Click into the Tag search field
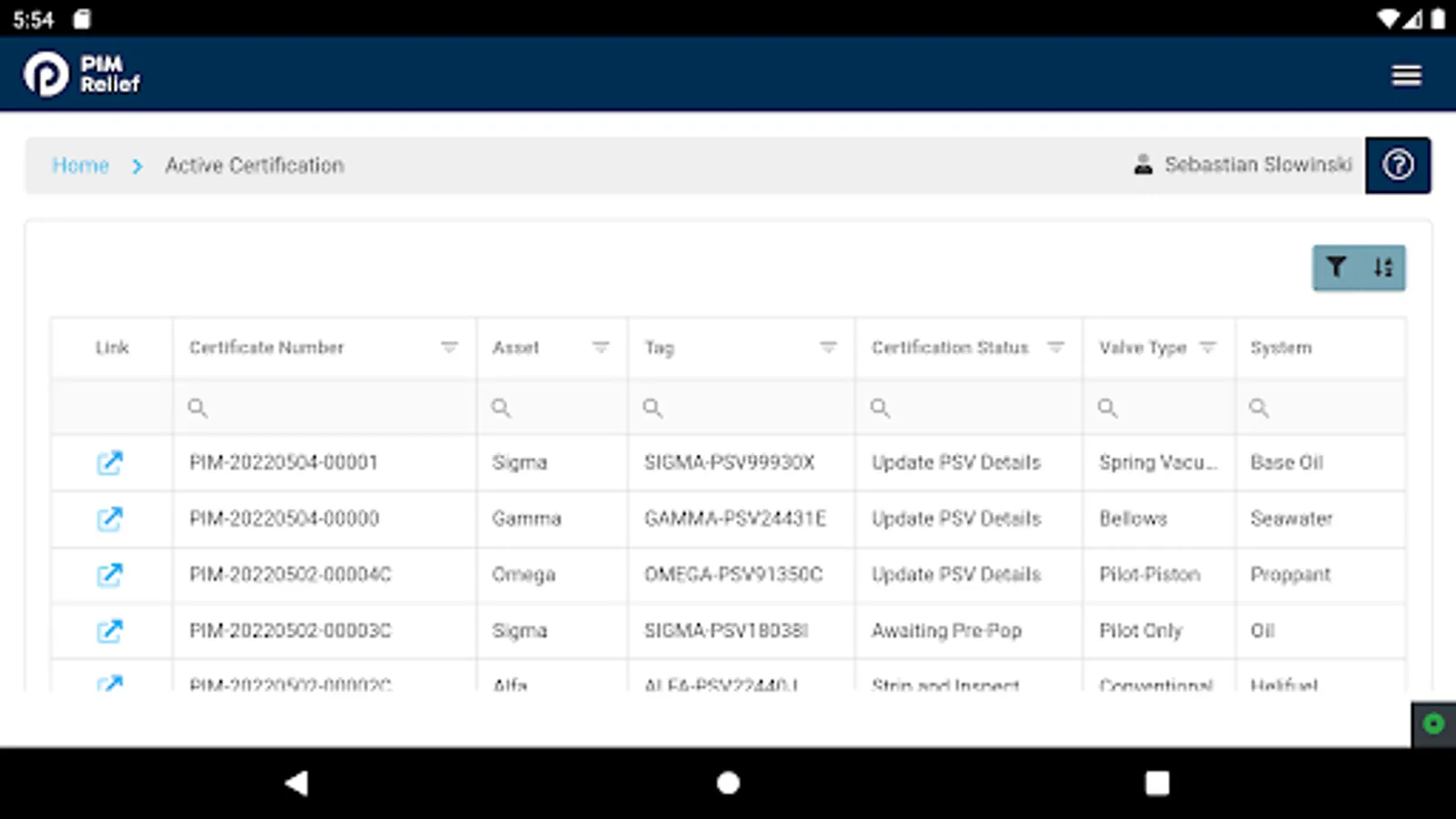This screenshot has height=819, width=1456. tap(719, 408)
